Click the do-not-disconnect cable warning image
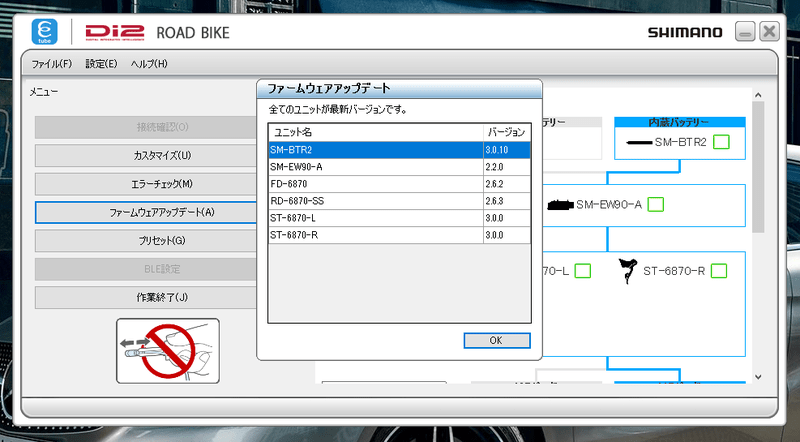 pyautogui.click(x=168, y=351)
